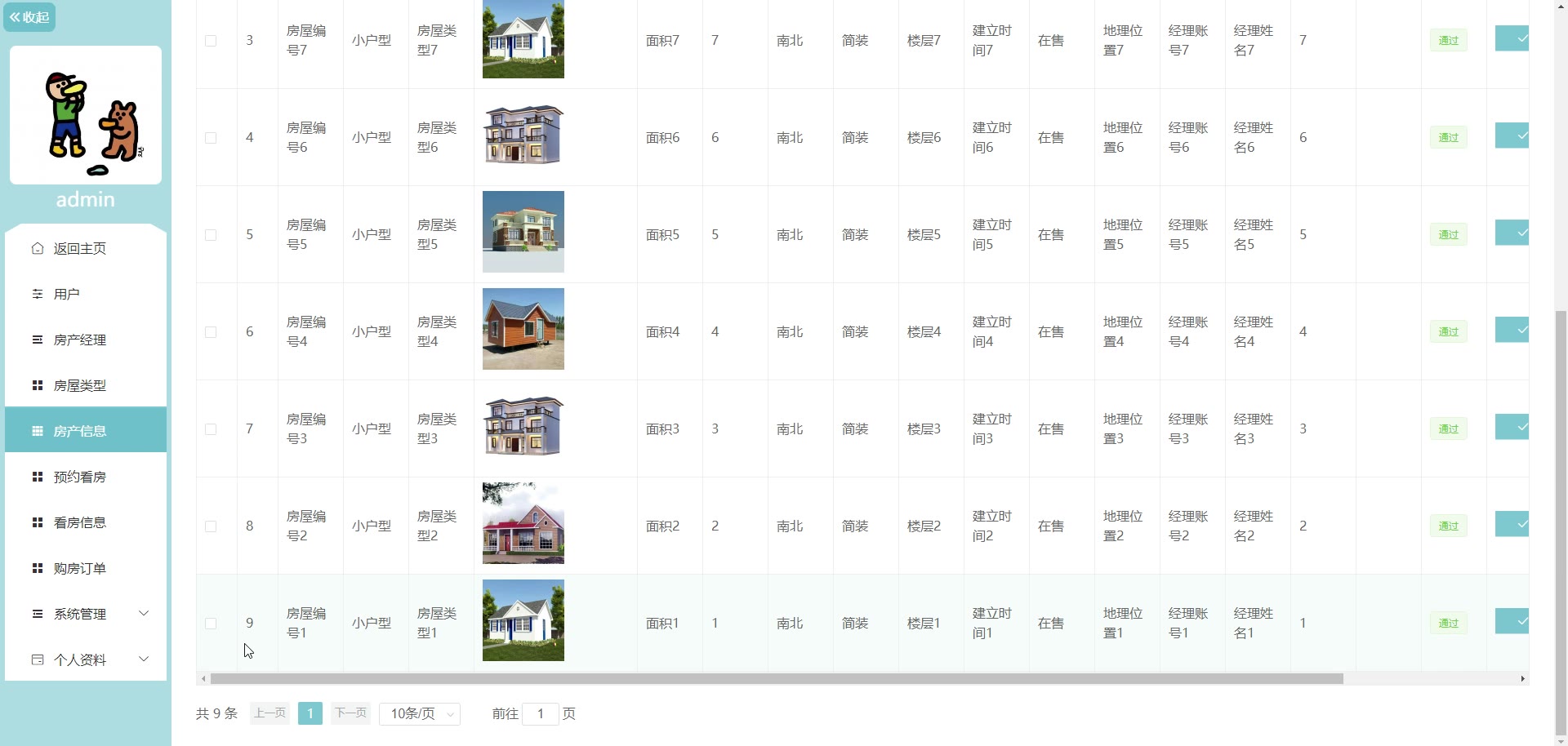Click 通过 status tag in 房屋编号2 row

pos(1449,526)
